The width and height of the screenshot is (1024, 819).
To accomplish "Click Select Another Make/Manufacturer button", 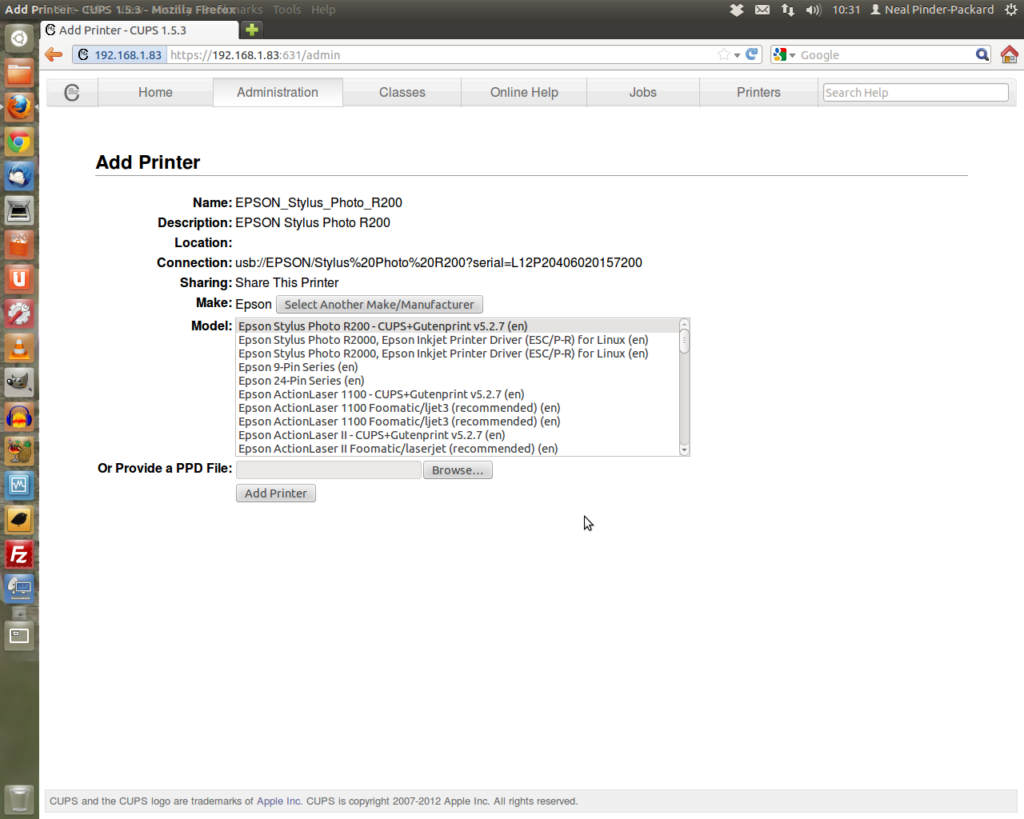I will (379, 304).
